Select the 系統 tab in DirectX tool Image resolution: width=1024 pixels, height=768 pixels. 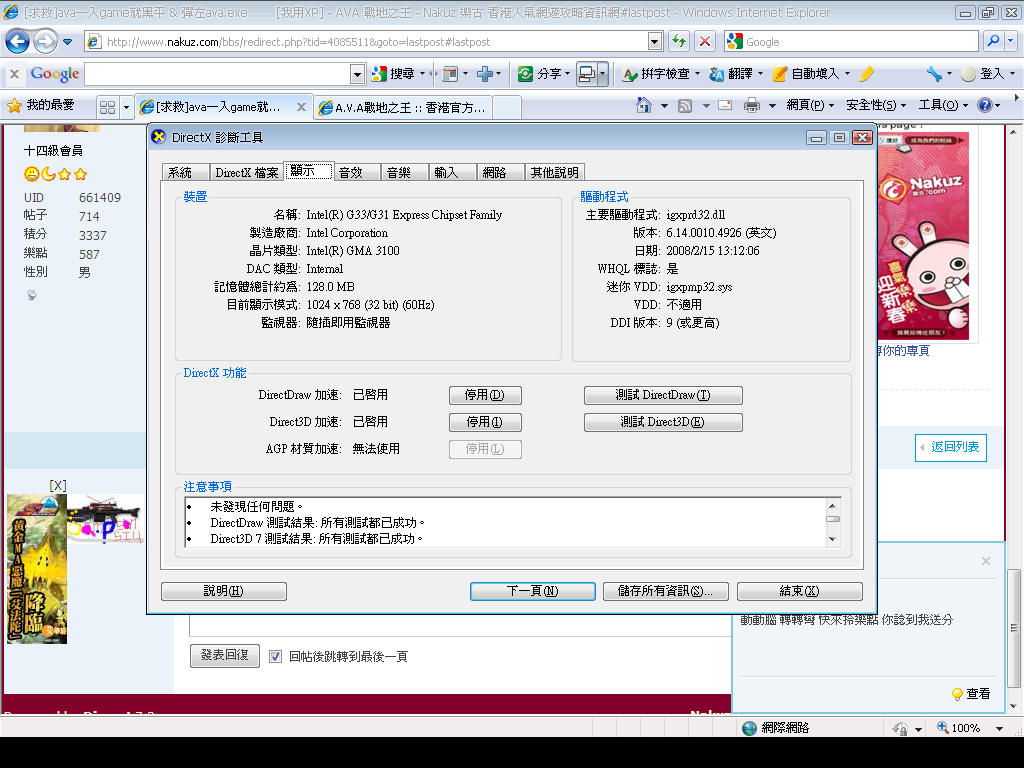pyautogui.click(x=180, y=172)
